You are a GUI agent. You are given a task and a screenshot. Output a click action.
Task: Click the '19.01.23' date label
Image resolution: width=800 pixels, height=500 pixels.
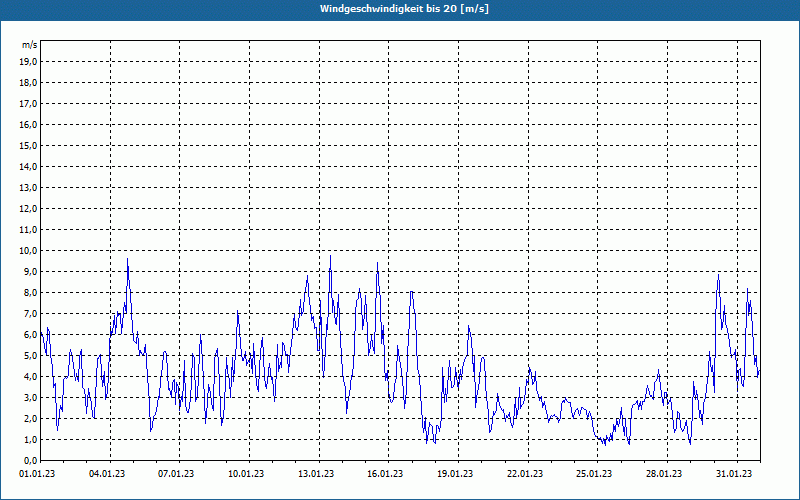[455, 474]
